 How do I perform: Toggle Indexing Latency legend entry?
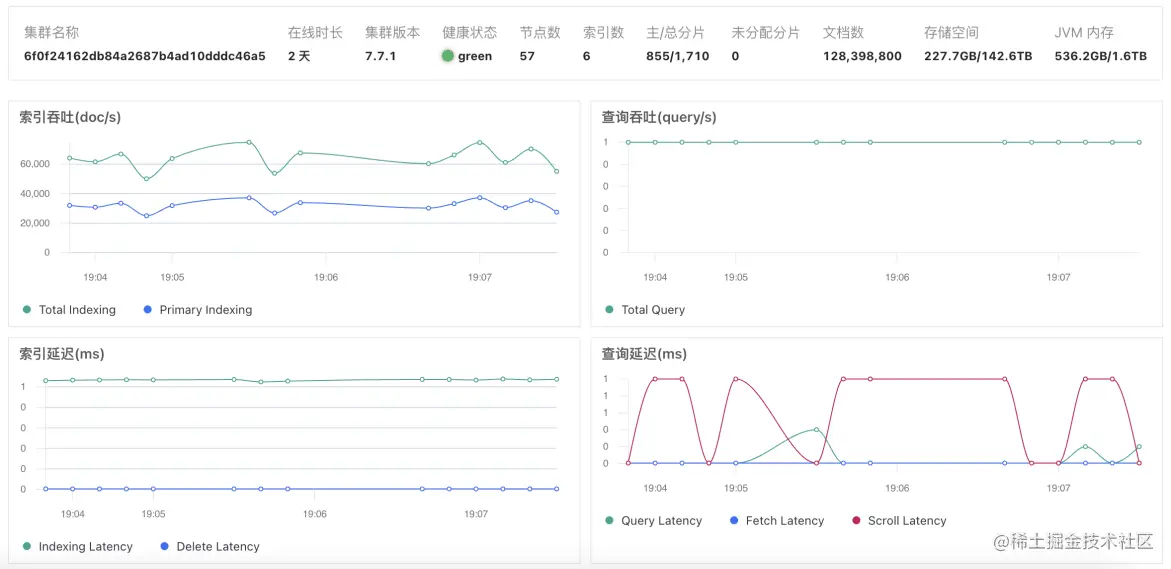coord(85,547)
